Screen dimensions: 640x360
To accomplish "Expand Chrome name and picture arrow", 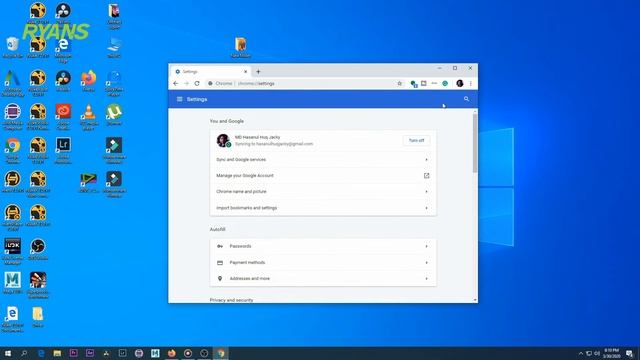I will click(427, 191).
